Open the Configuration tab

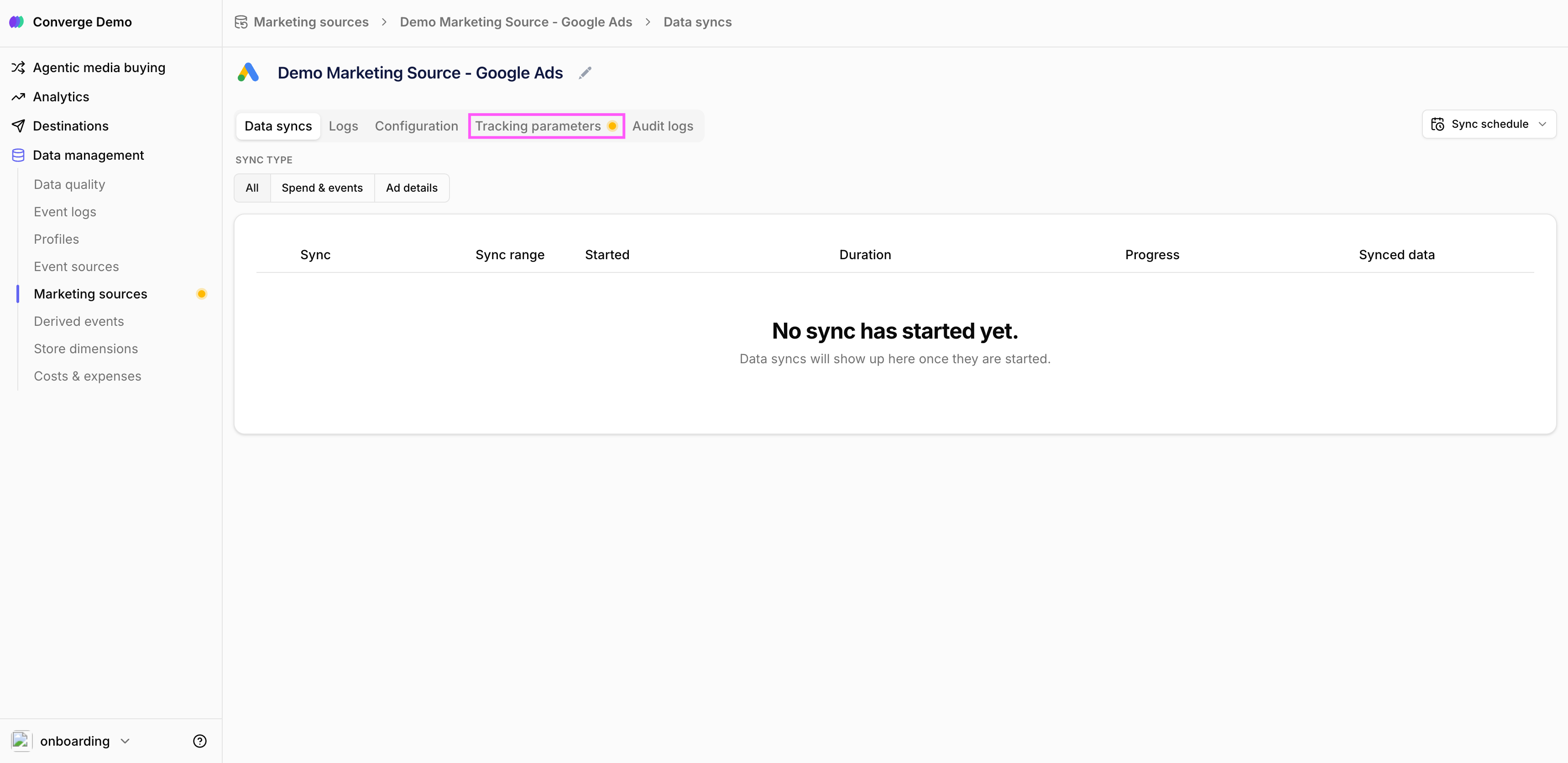coord(416,126)
